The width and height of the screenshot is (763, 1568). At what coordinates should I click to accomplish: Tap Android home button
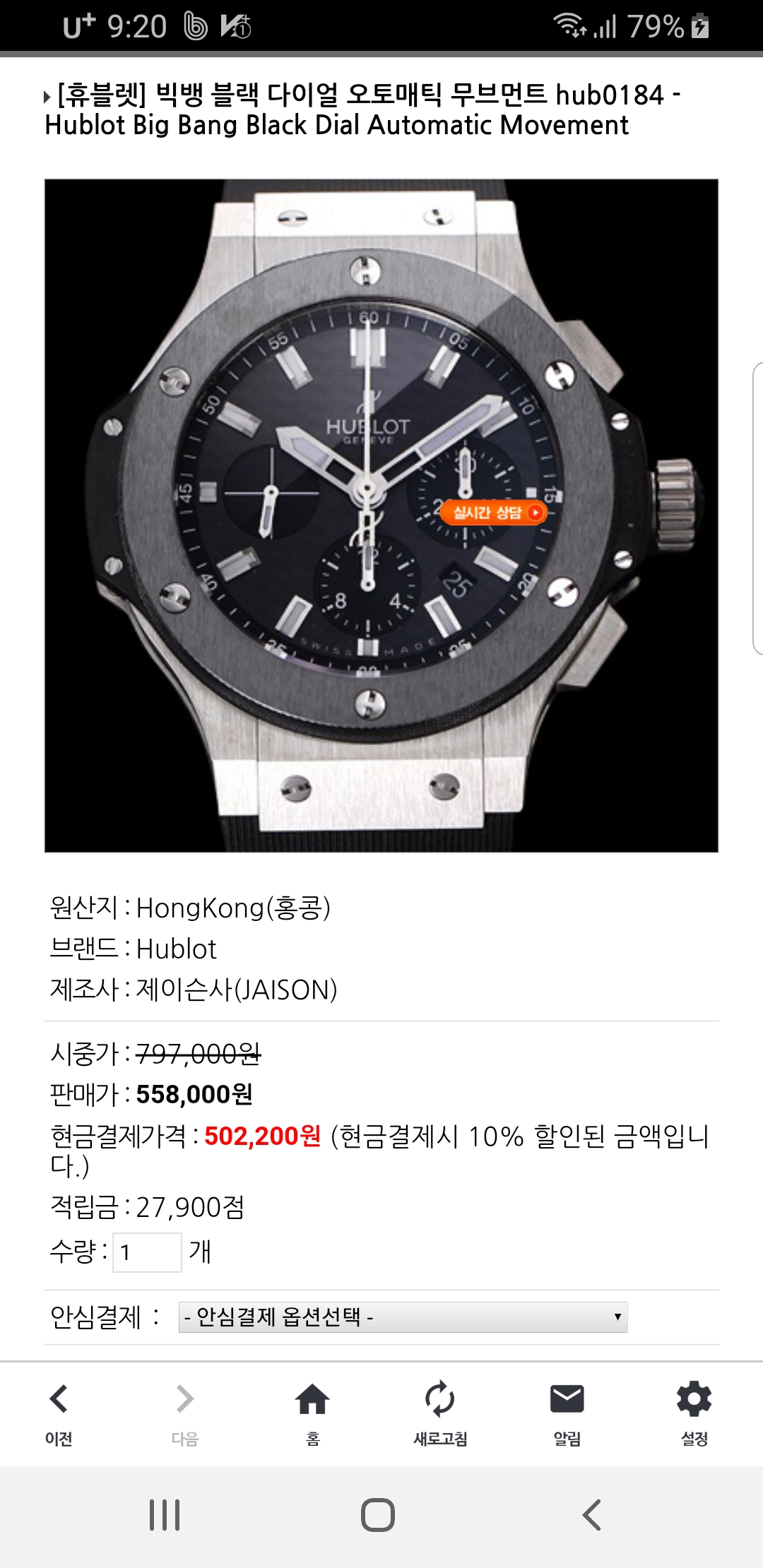[378, 1515]
